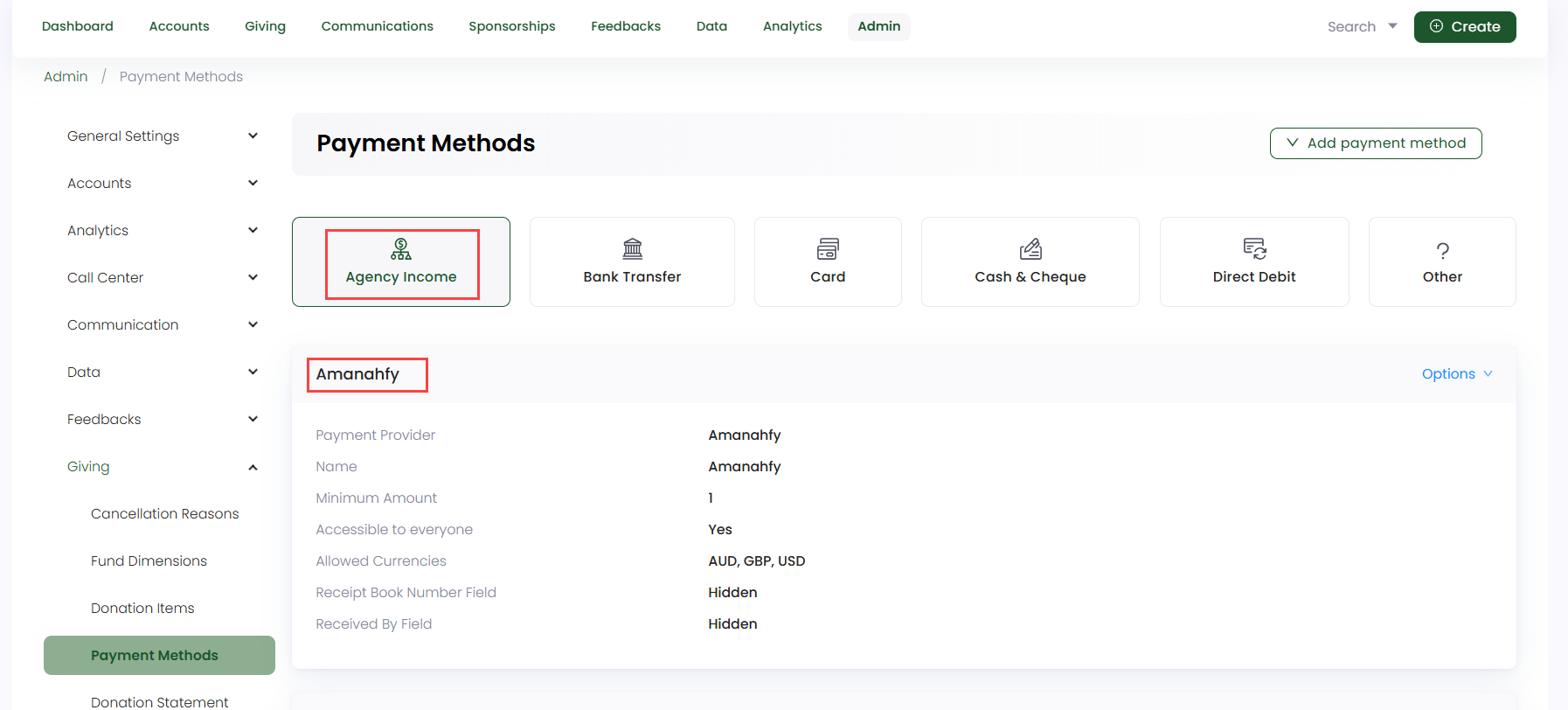Image resolution: width=1568 pixels, height=710 pixels.
Task: Click the Other question mark icon
Action: (1442, 251)
